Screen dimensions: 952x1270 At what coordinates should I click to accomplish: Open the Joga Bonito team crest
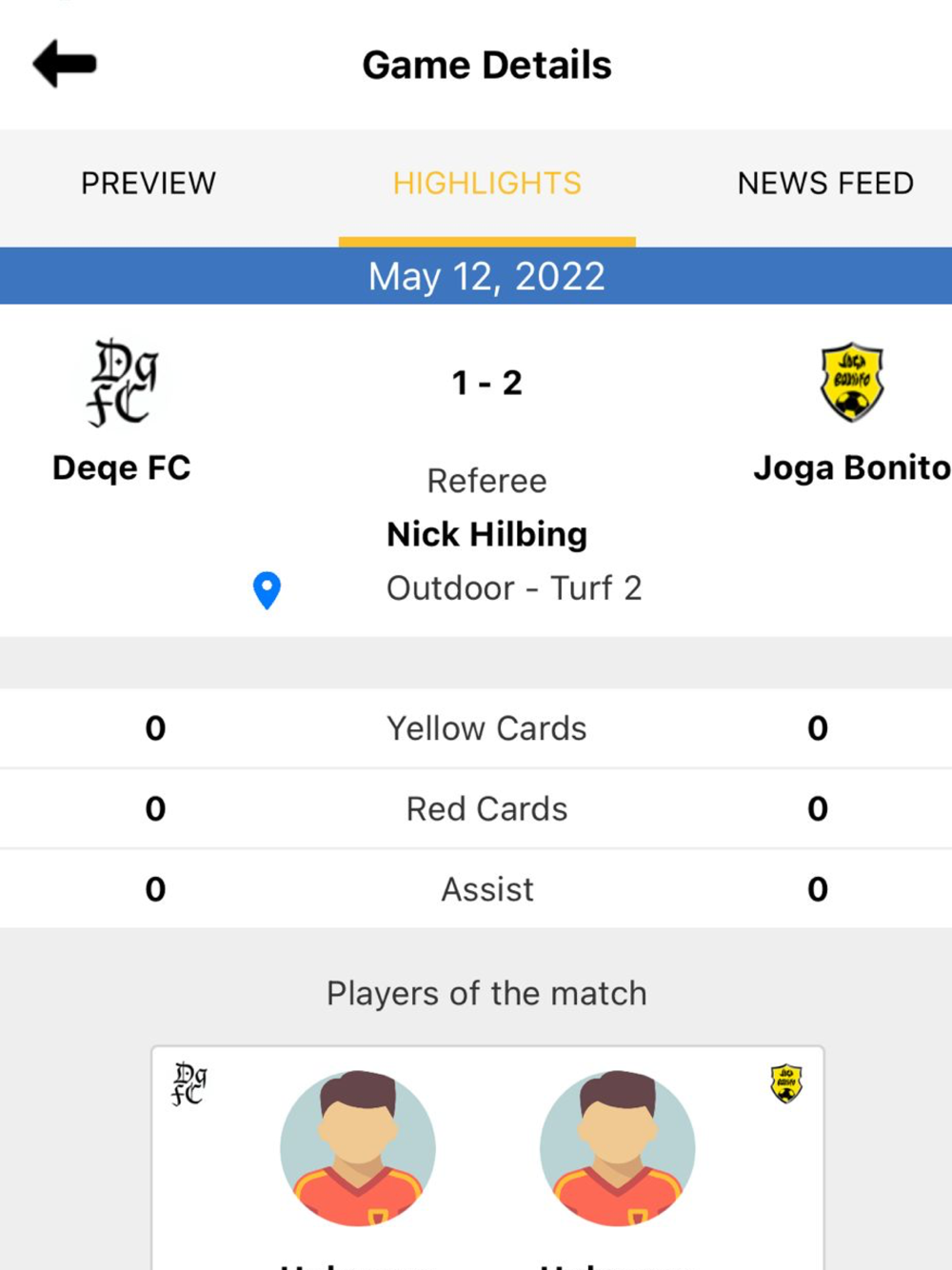coord(852,383)
